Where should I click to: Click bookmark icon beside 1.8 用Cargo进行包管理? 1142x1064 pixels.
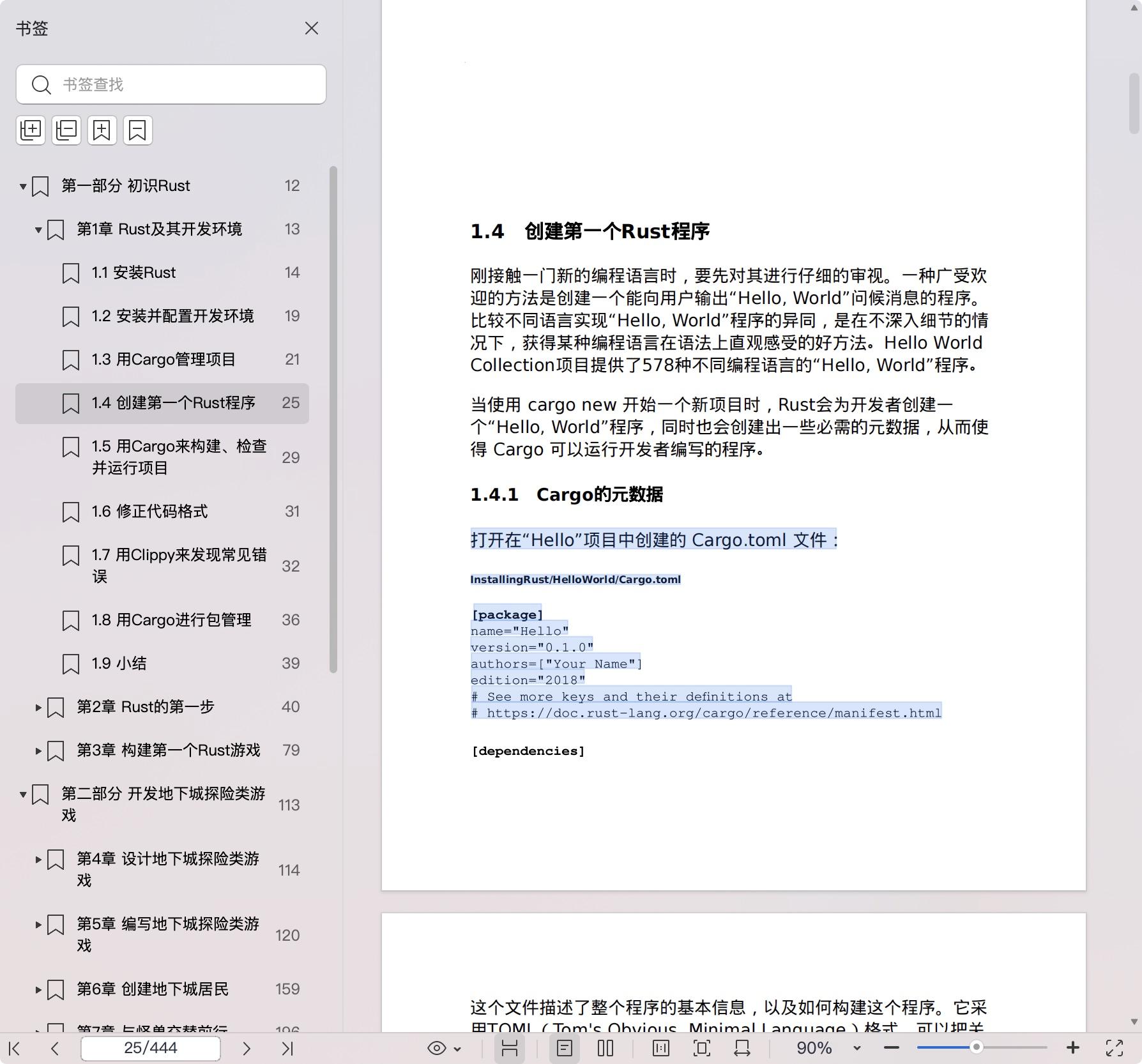(x=71, y=621)
